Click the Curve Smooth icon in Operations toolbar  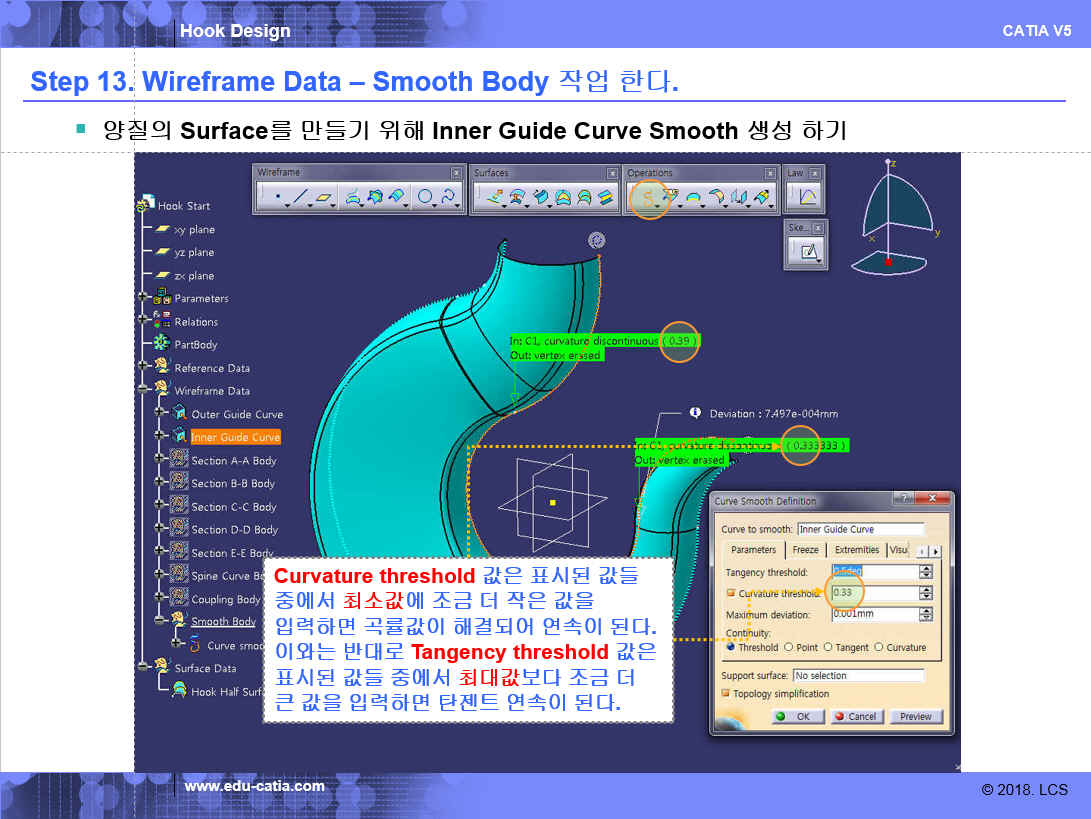648,198
